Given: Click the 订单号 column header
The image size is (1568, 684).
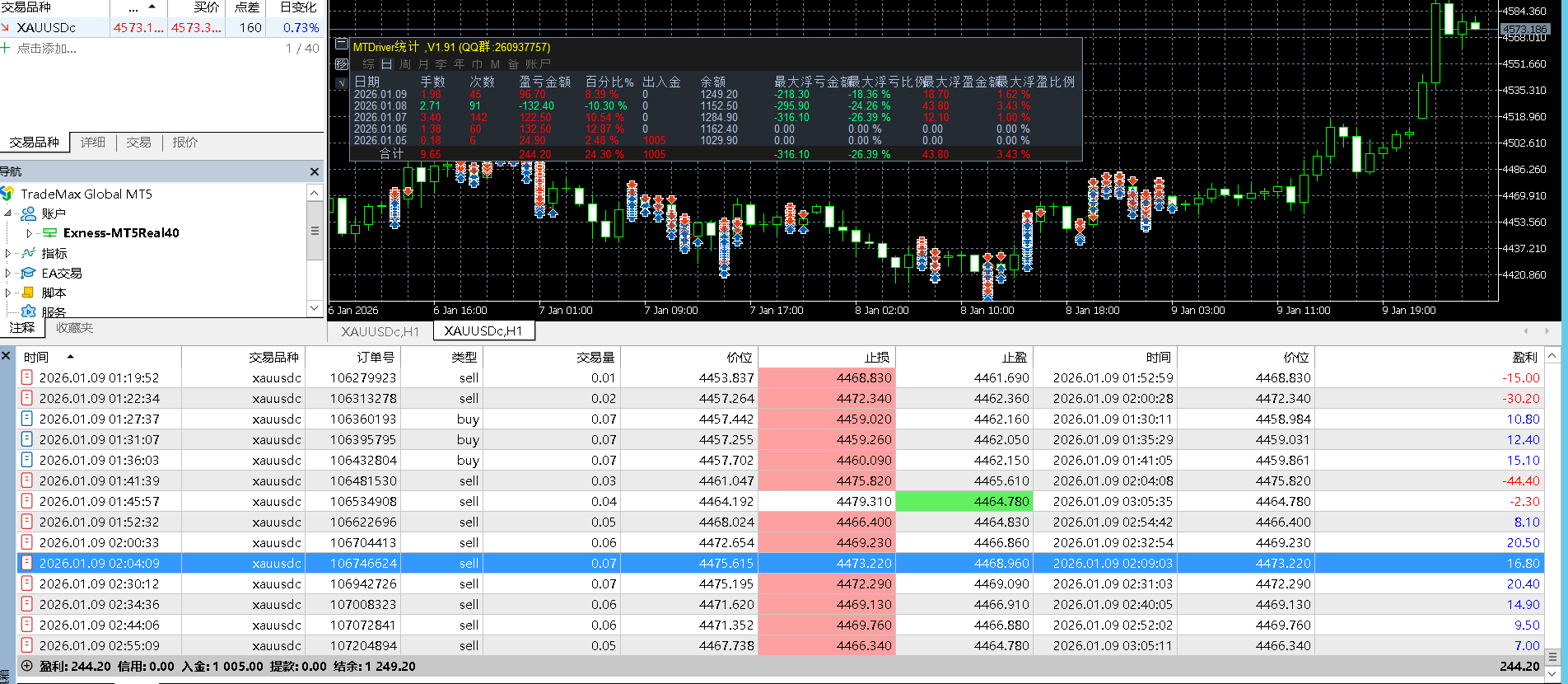Looking at the screenshot, I should tap(352, 357).
